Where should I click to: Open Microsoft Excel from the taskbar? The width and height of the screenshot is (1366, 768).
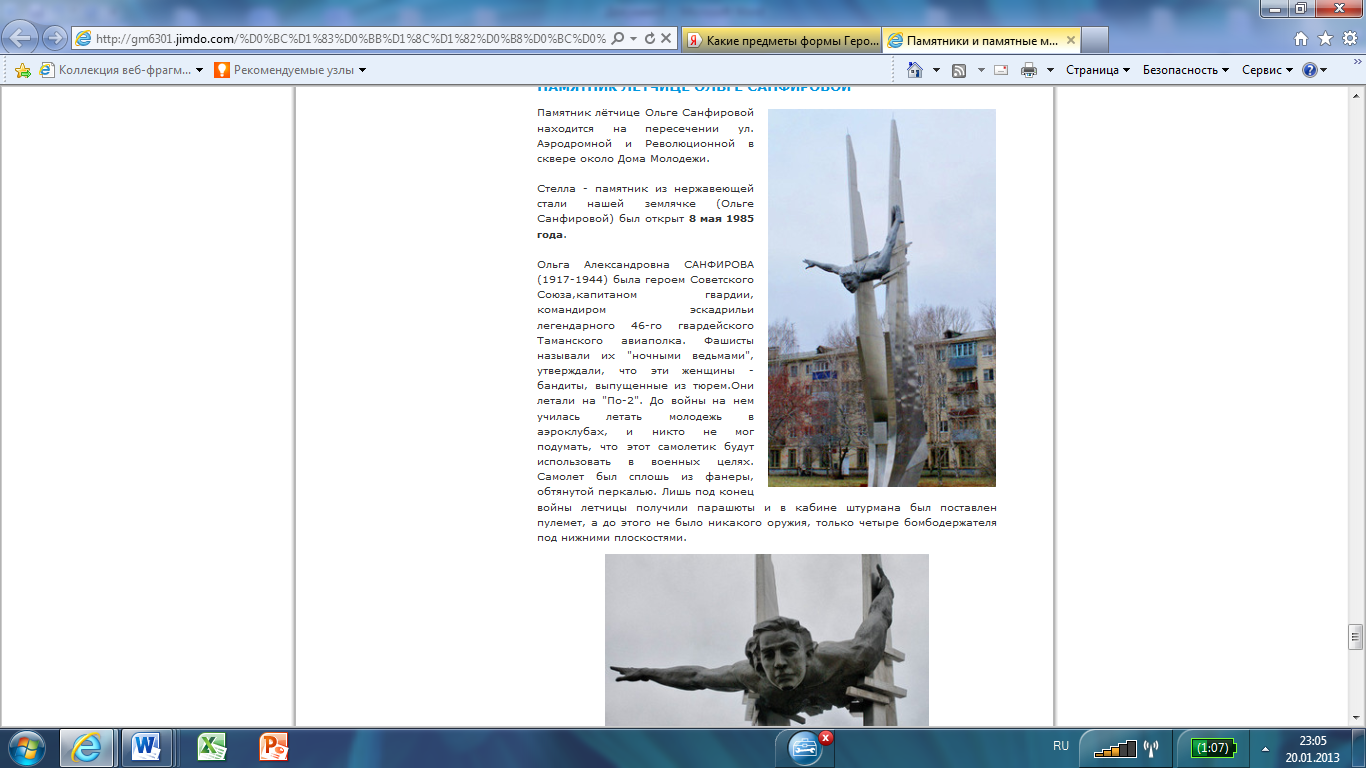point(210,747)
